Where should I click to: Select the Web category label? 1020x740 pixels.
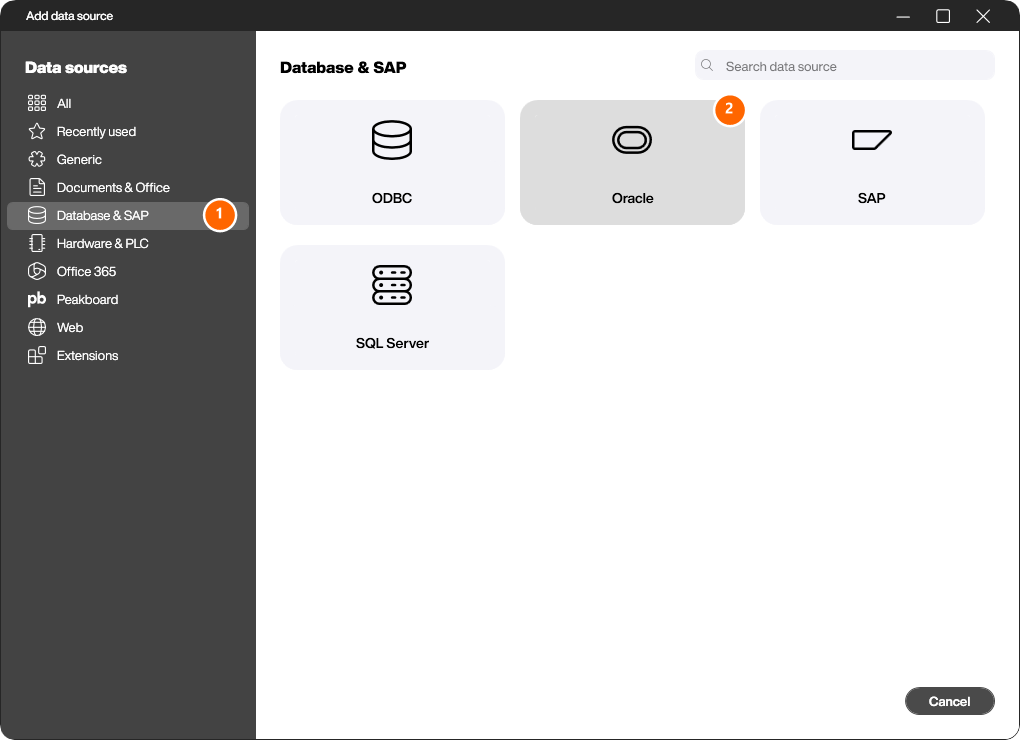pos(70,327)
